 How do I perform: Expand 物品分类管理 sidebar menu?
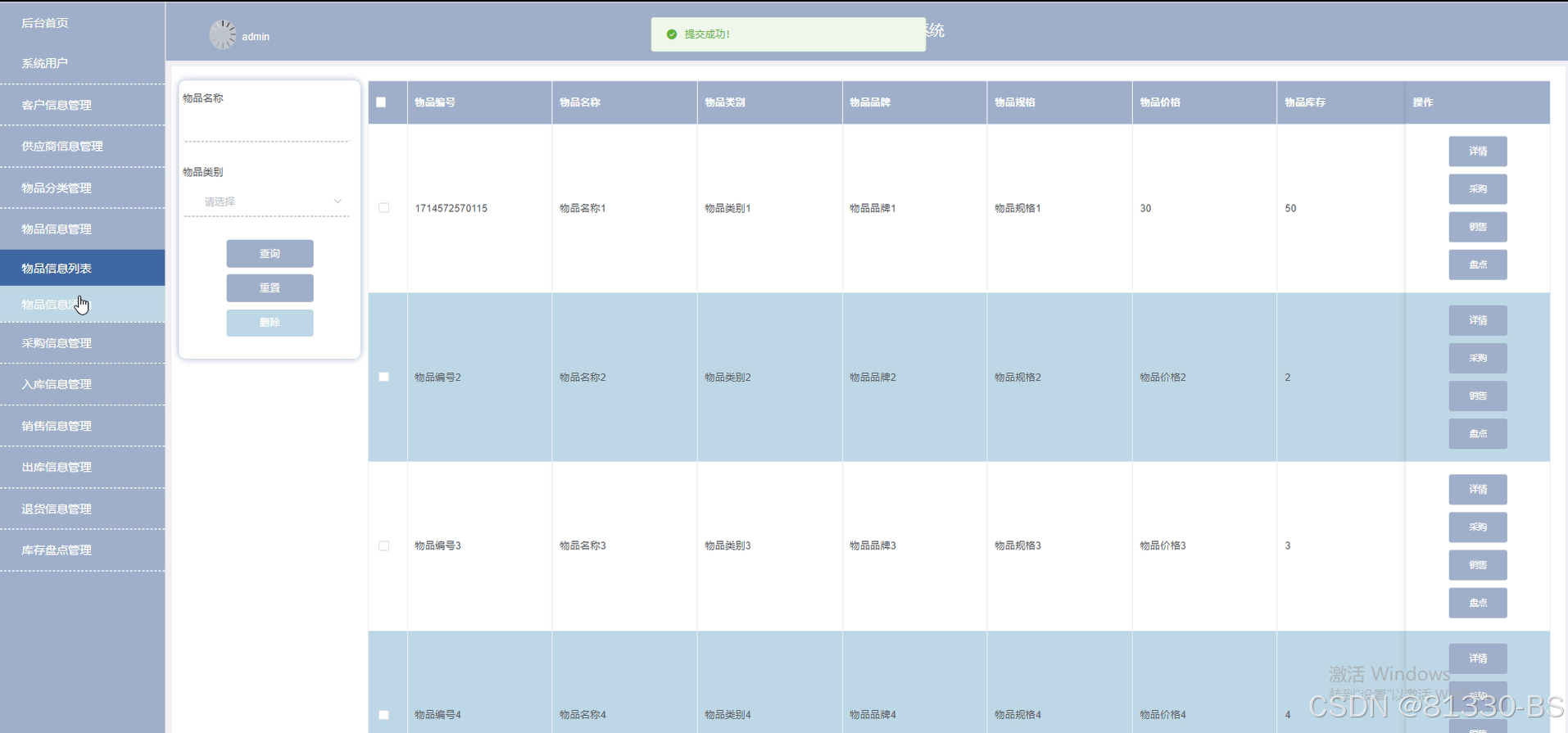[82, 188]
